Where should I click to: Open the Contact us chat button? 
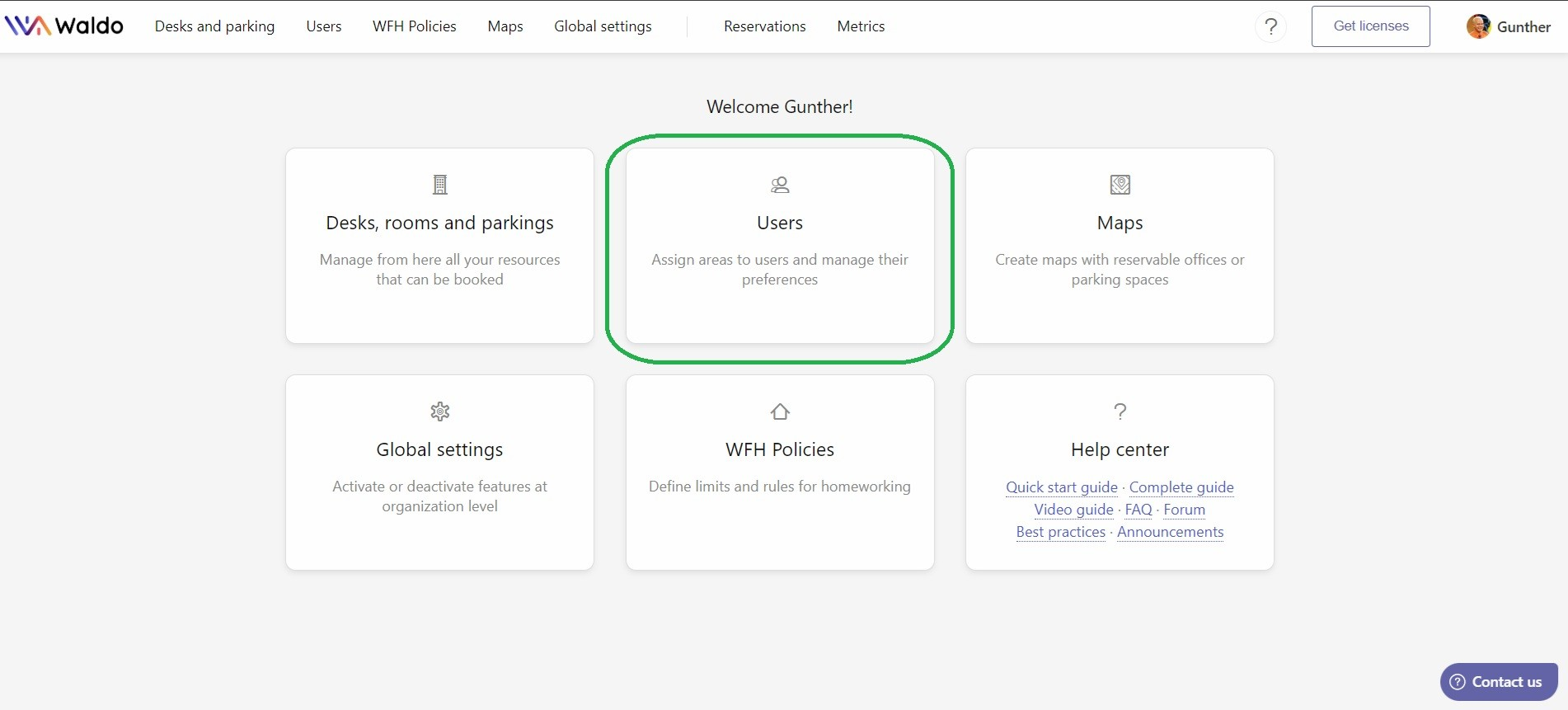point(1499,682)
